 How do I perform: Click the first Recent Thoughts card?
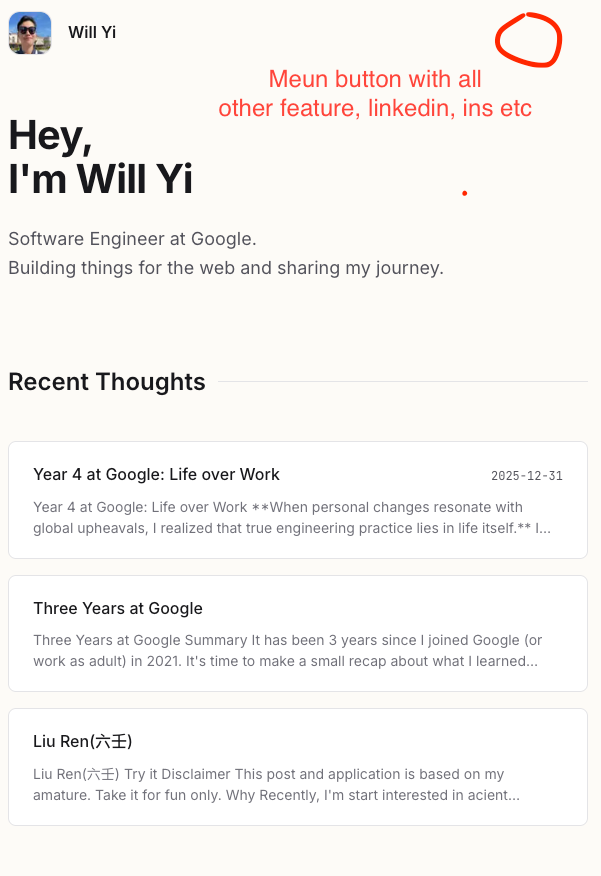click(x=297, y=499)
